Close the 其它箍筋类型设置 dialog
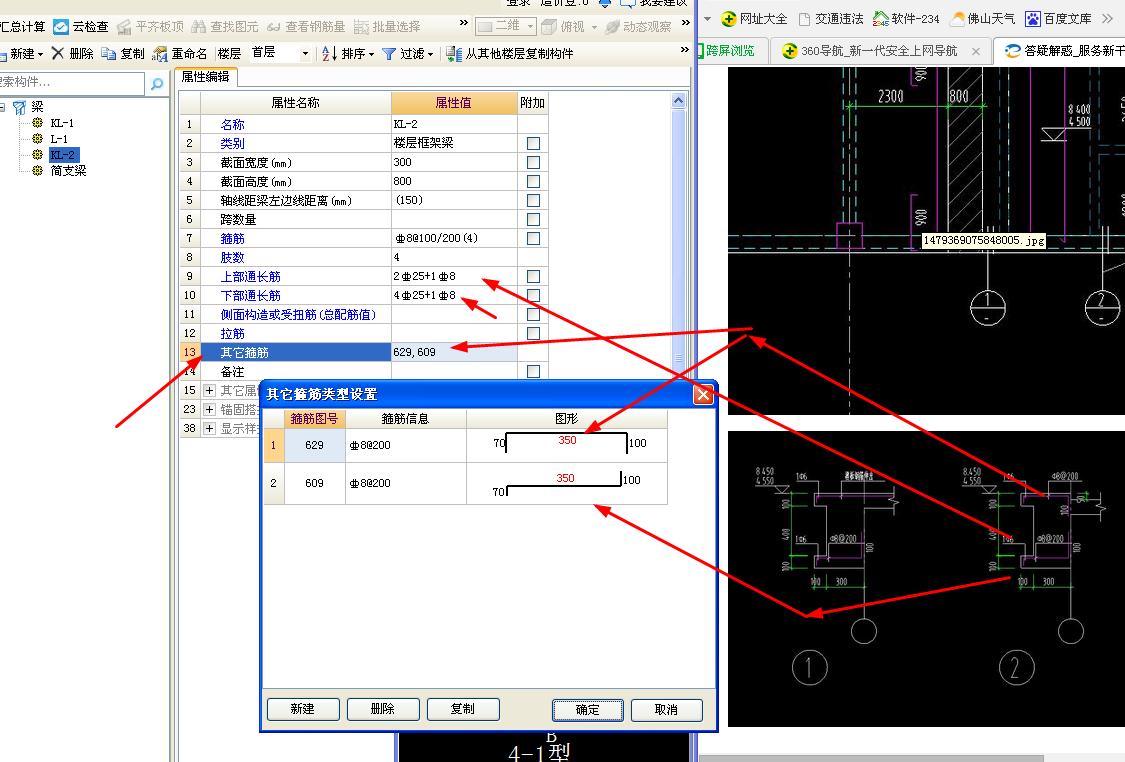Screen dimensions: 1125x762 click(x=703, y=394)
